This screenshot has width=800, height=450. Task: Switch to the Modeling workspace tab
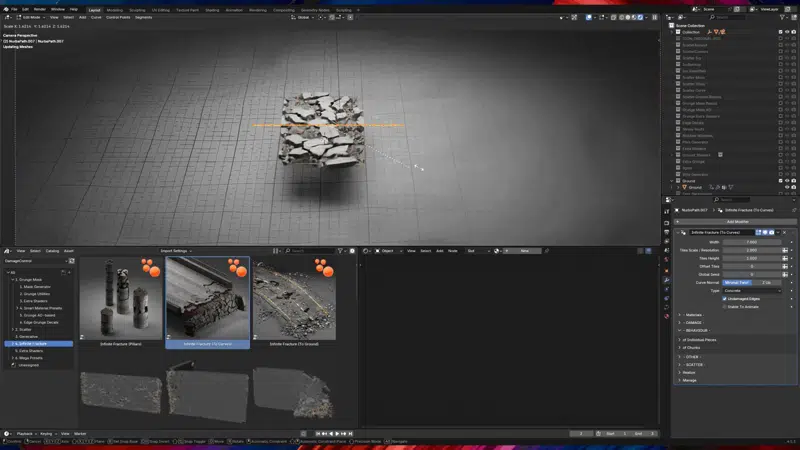[114, 10]
